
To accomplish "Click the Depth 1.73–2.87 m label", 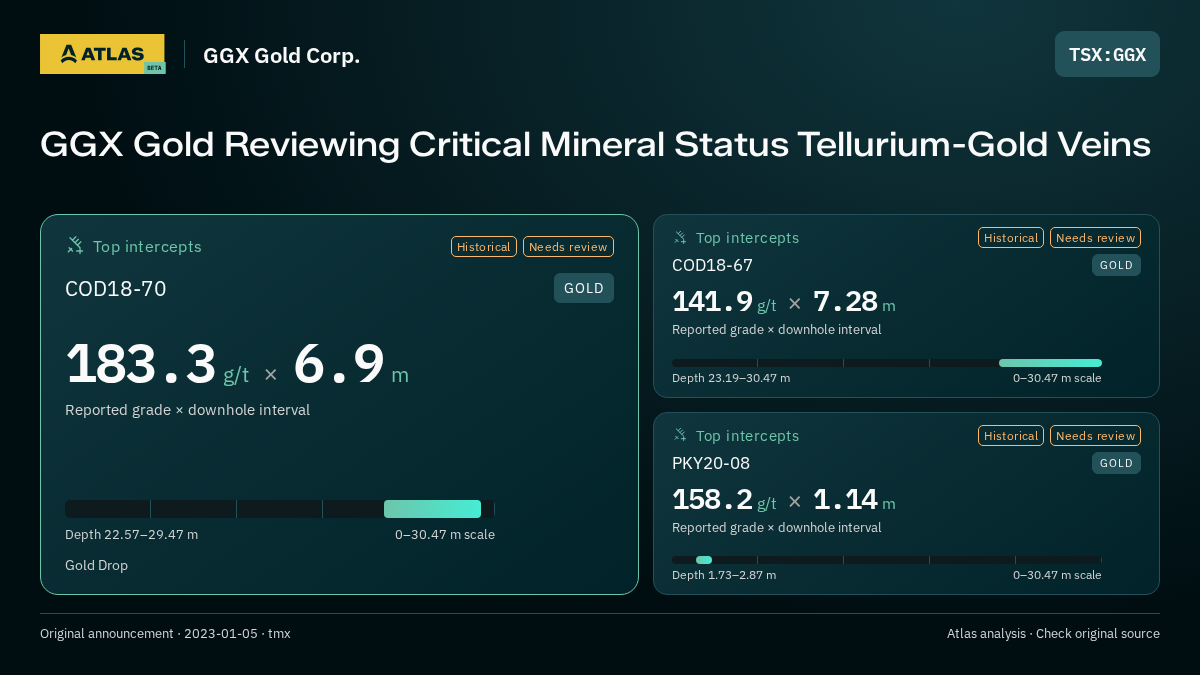I will [724, 575].
